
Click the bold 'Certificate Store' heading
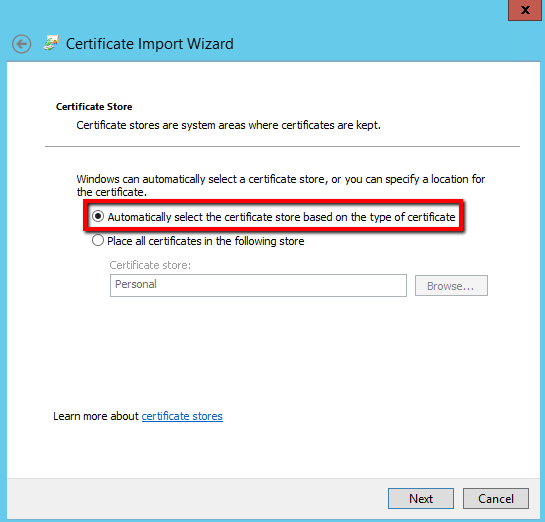94,106
